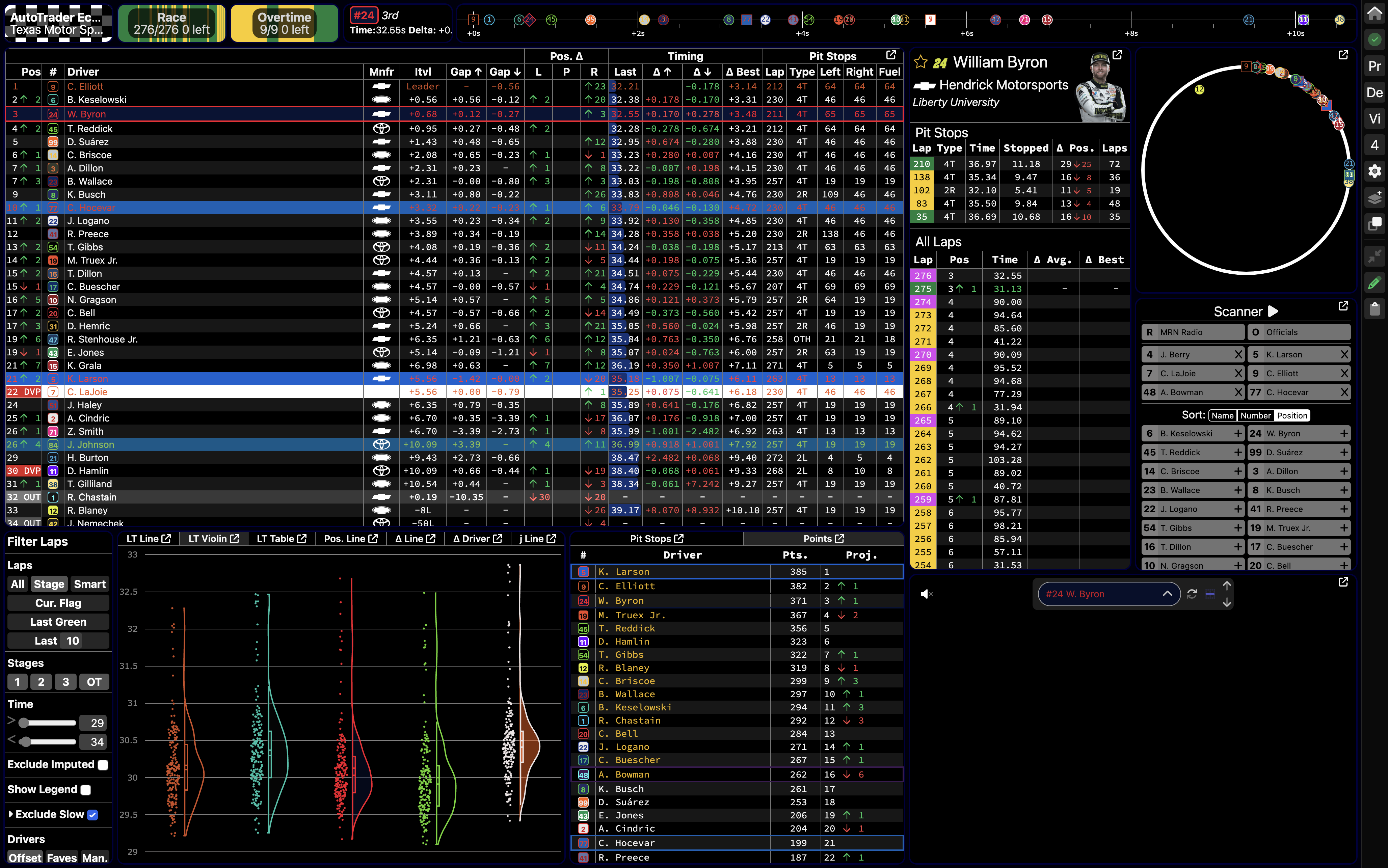Pop out the leaderboard table panel

(890, 55)
